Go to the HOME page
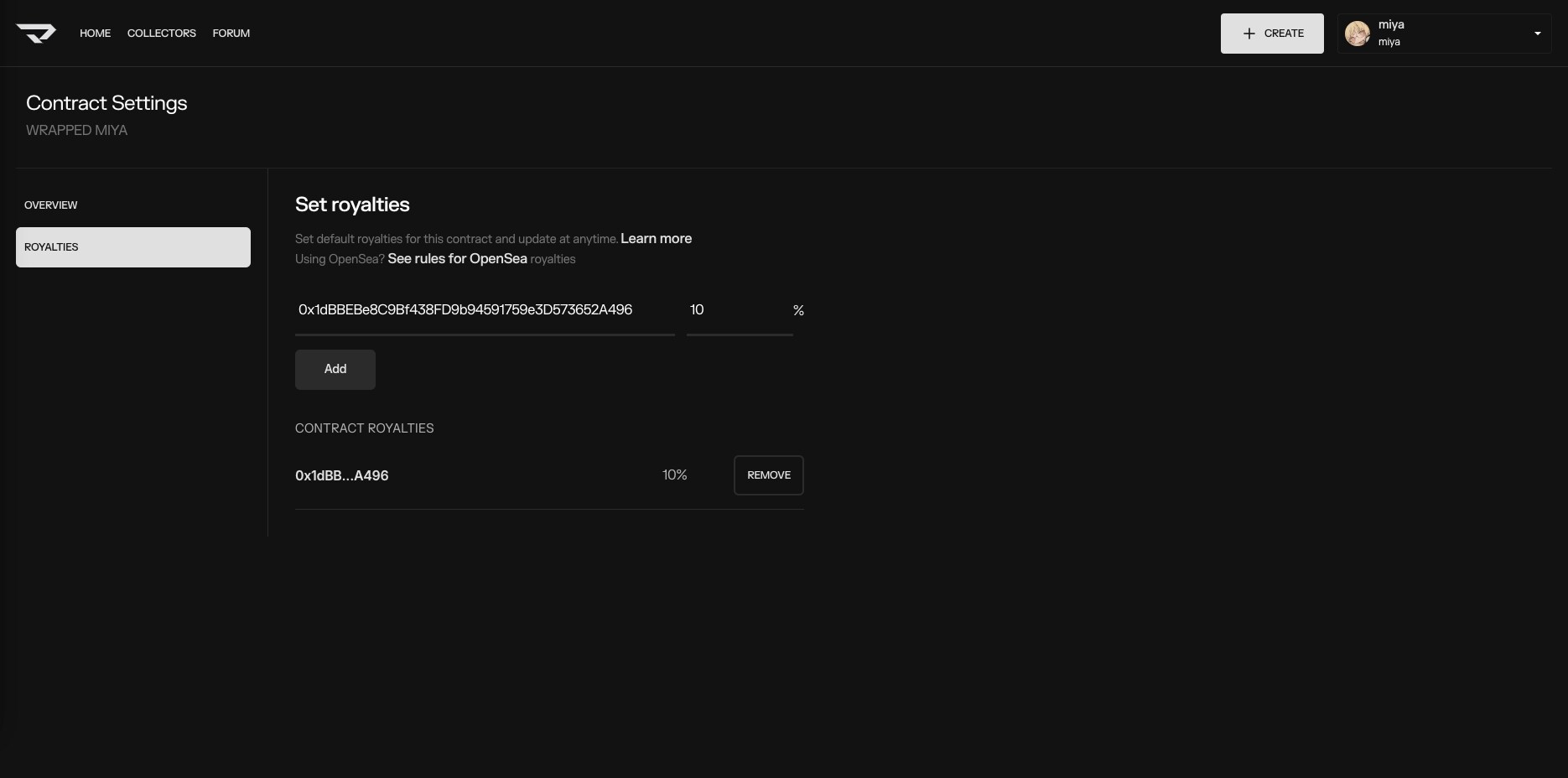This screenshot has width=1568, height=778. (x=95, y=34)
